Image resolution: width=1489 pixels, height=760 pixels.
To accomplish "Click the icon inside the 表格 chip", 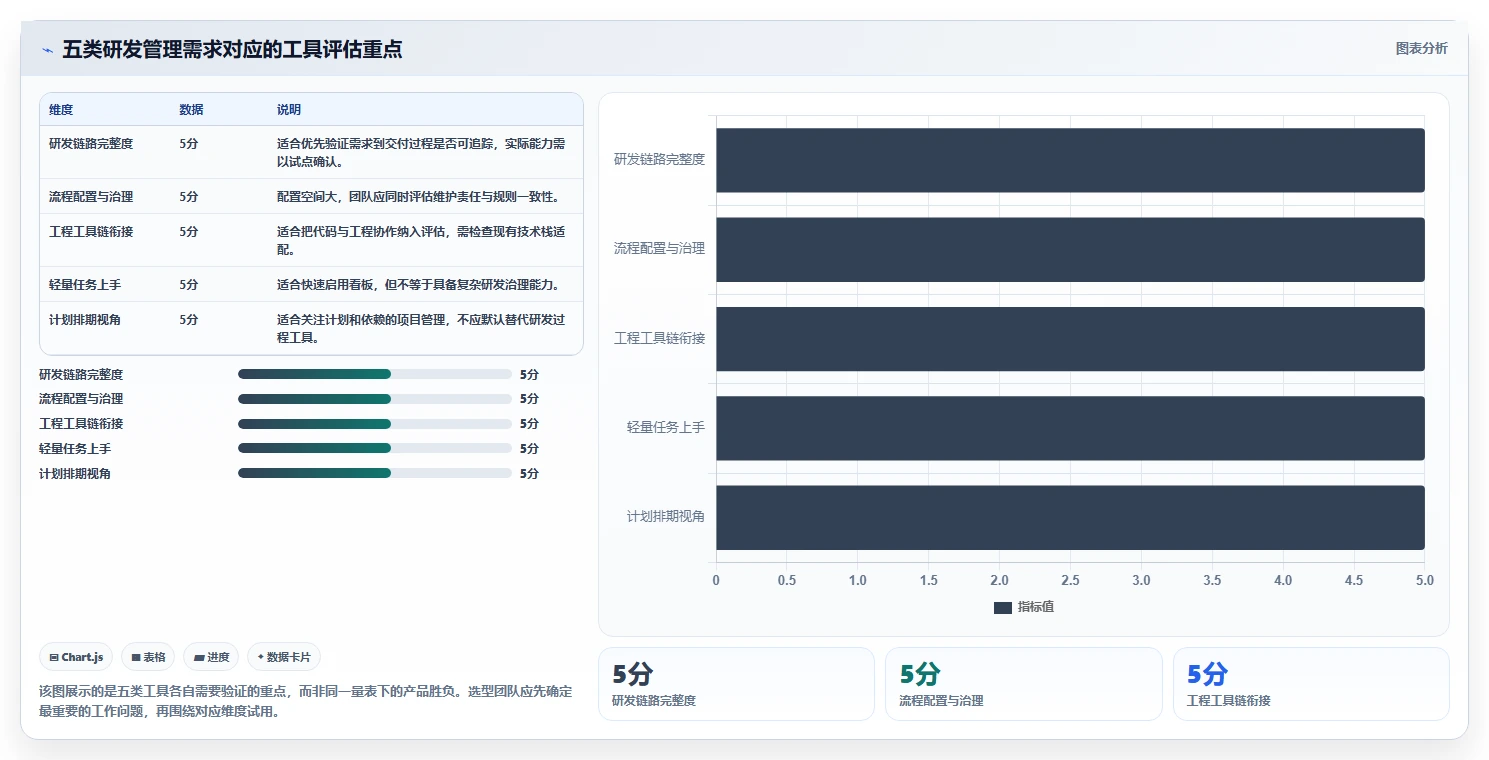I will click(x=136, y=657).
